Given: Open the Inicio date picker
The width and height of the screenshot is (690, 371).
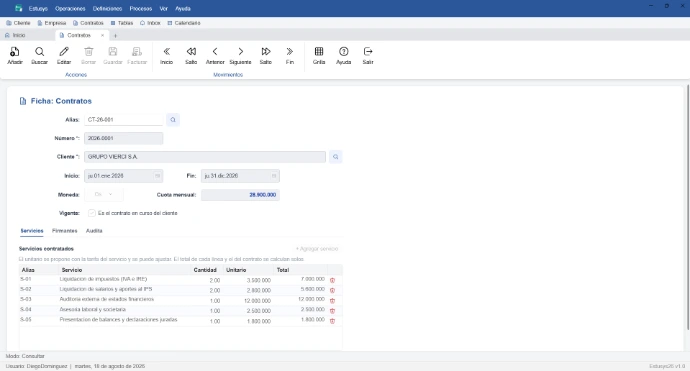Looking at the screenshot, I should [x=157, y=176].
